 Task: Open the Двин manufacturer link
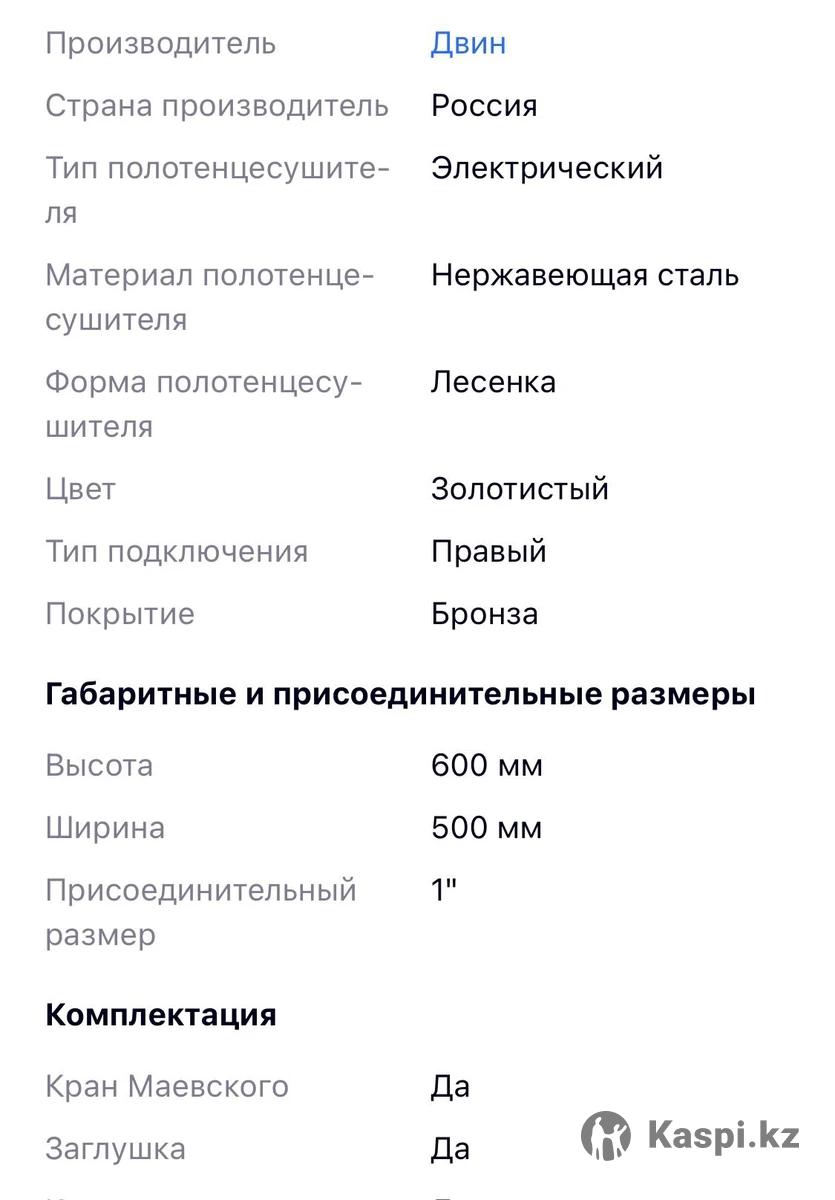click(x=468, y=44)
